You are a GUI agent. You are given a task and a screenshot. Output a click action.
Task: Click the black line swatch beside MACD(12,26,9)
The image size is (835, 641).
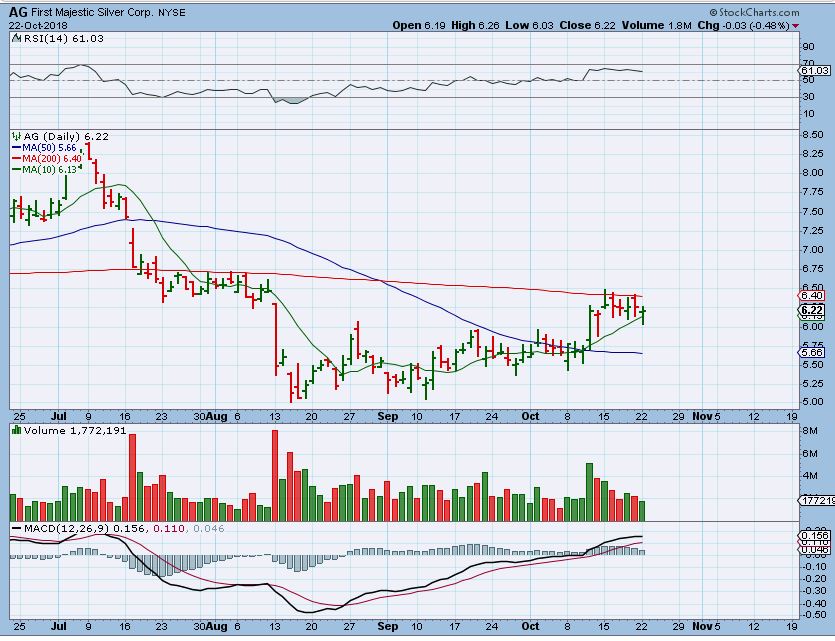click(x=17, y=528)
